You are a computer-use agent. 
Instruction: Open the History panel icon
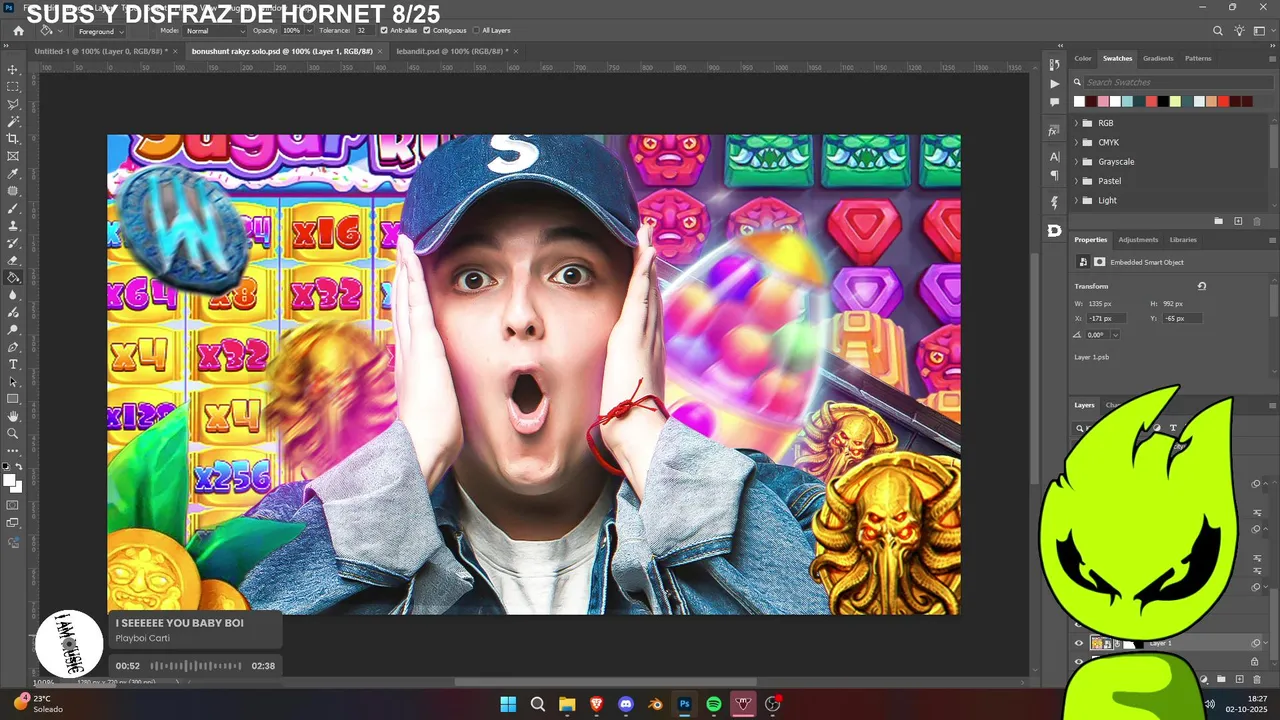pos(1054,64)
